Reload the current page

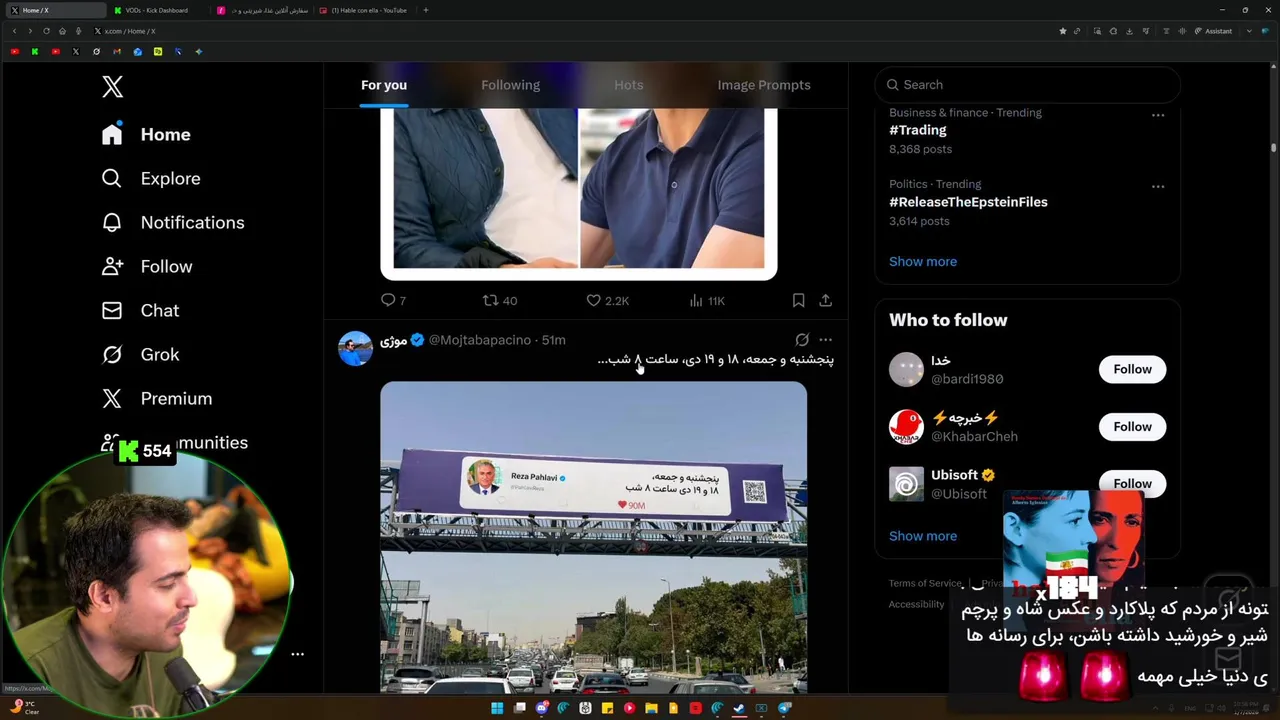[x=46, y=31]
